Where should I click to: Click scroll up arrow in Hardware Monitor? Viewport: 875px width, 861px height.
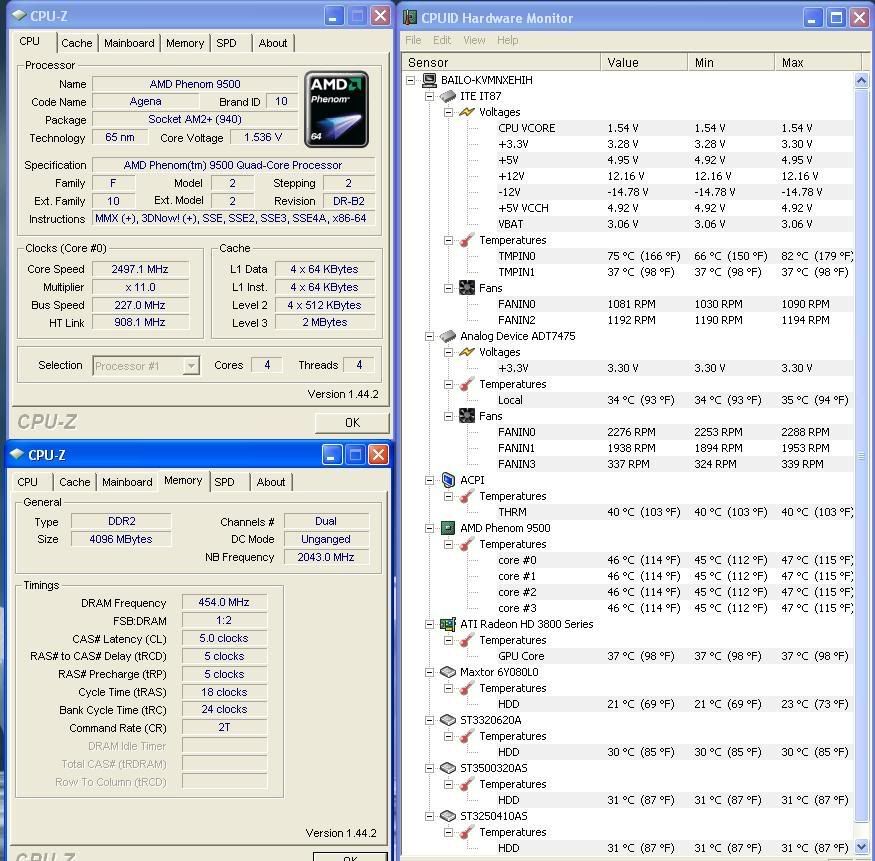point(861,81)
